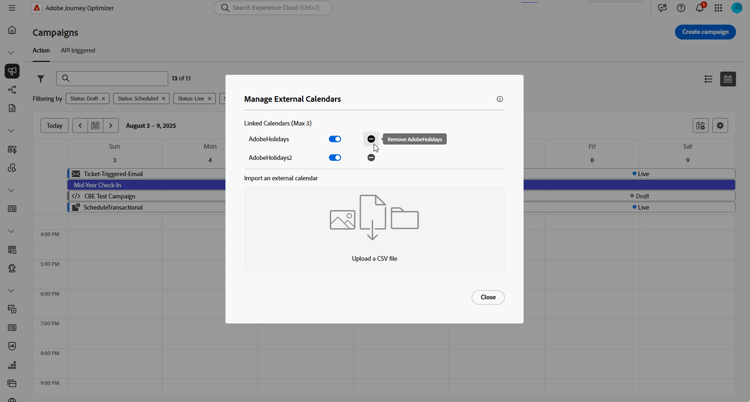Click the Search Experience Cloud field
The height and width of the screenshot is (402, 750).
(273, 8)
